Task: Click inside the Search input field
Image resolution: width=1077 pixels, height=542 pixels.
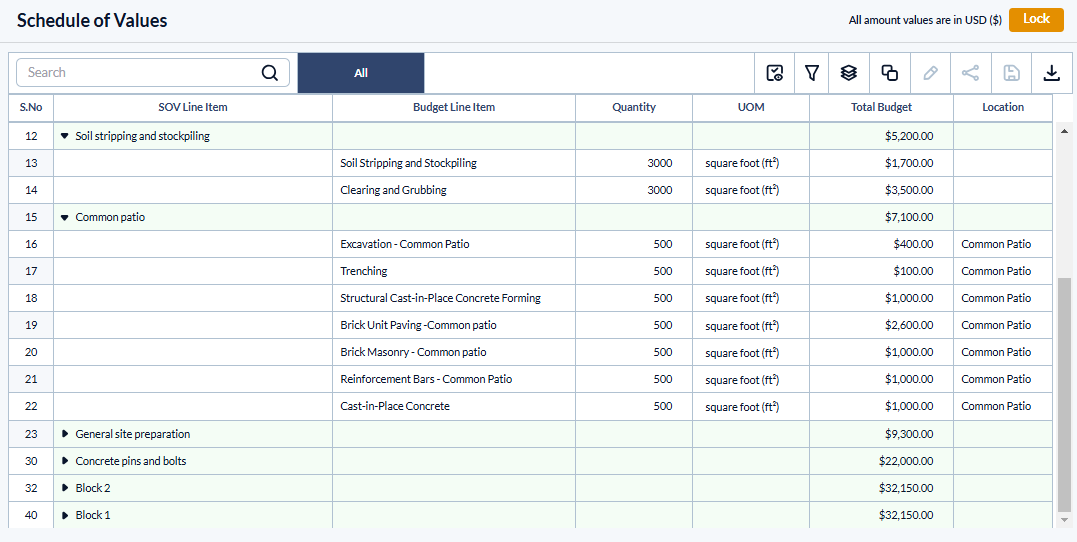Action: tap(140, 73)
